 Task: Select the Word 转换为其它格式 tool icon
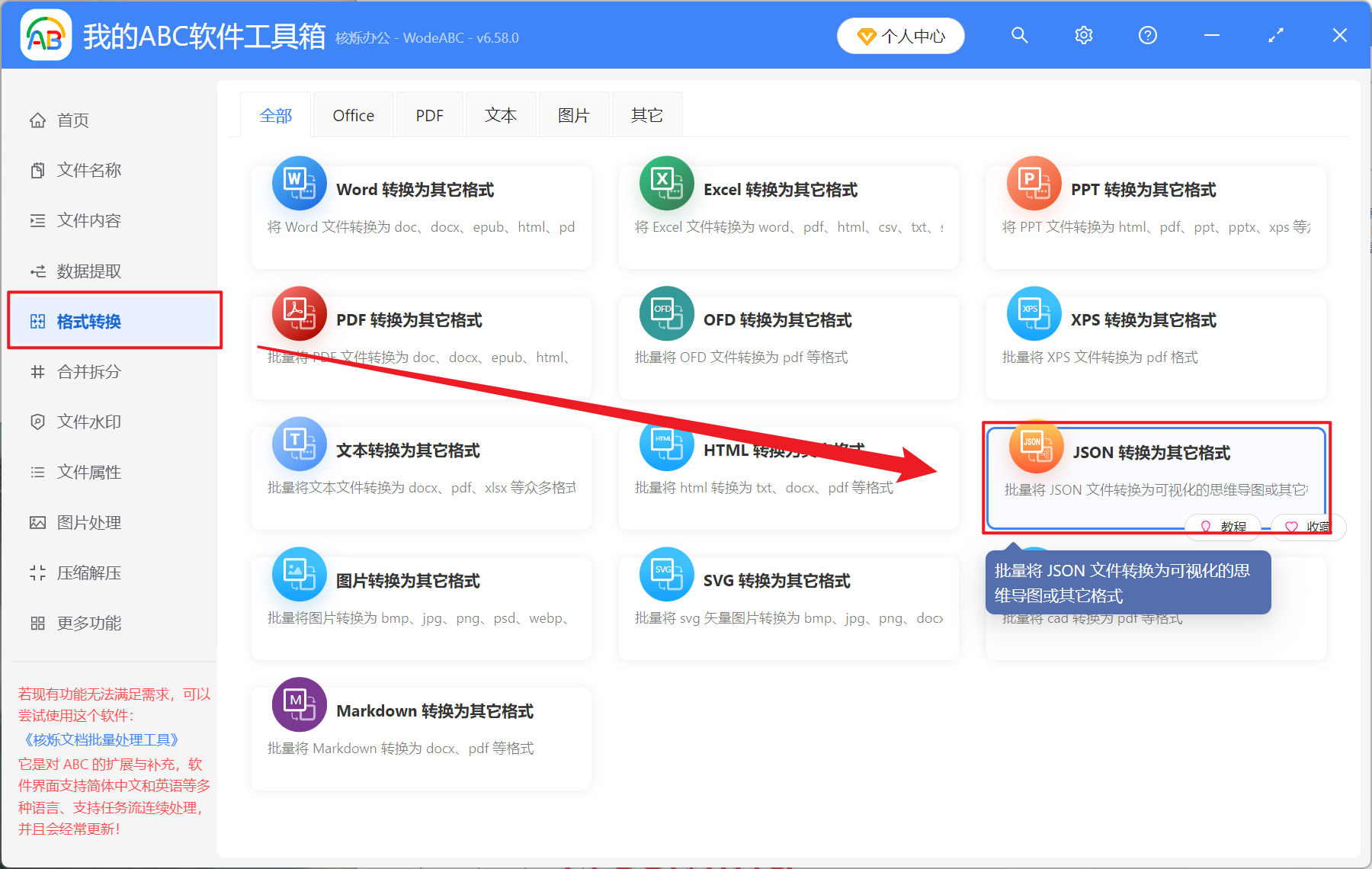click(299, 183)
